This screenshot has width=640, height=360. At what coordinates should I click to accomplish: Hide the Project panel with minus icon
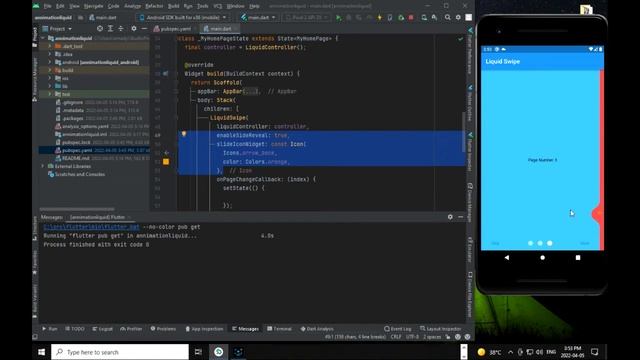(x=144, y=29)
